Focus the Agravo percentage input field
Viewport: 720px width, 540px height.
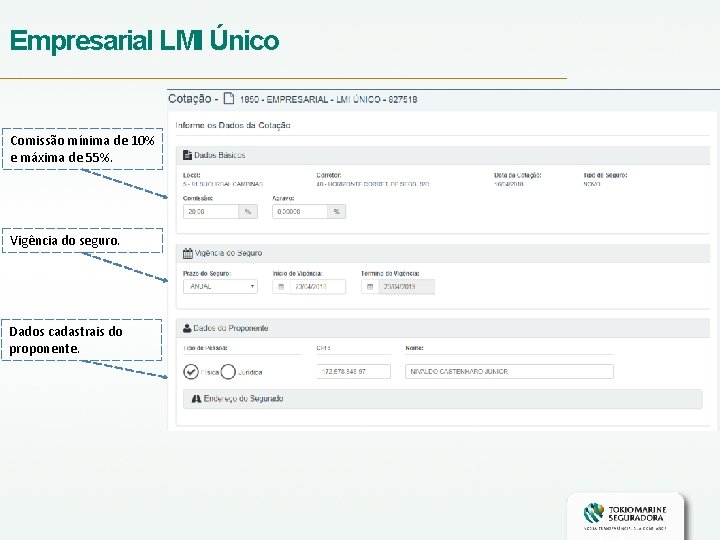[300, 212]
